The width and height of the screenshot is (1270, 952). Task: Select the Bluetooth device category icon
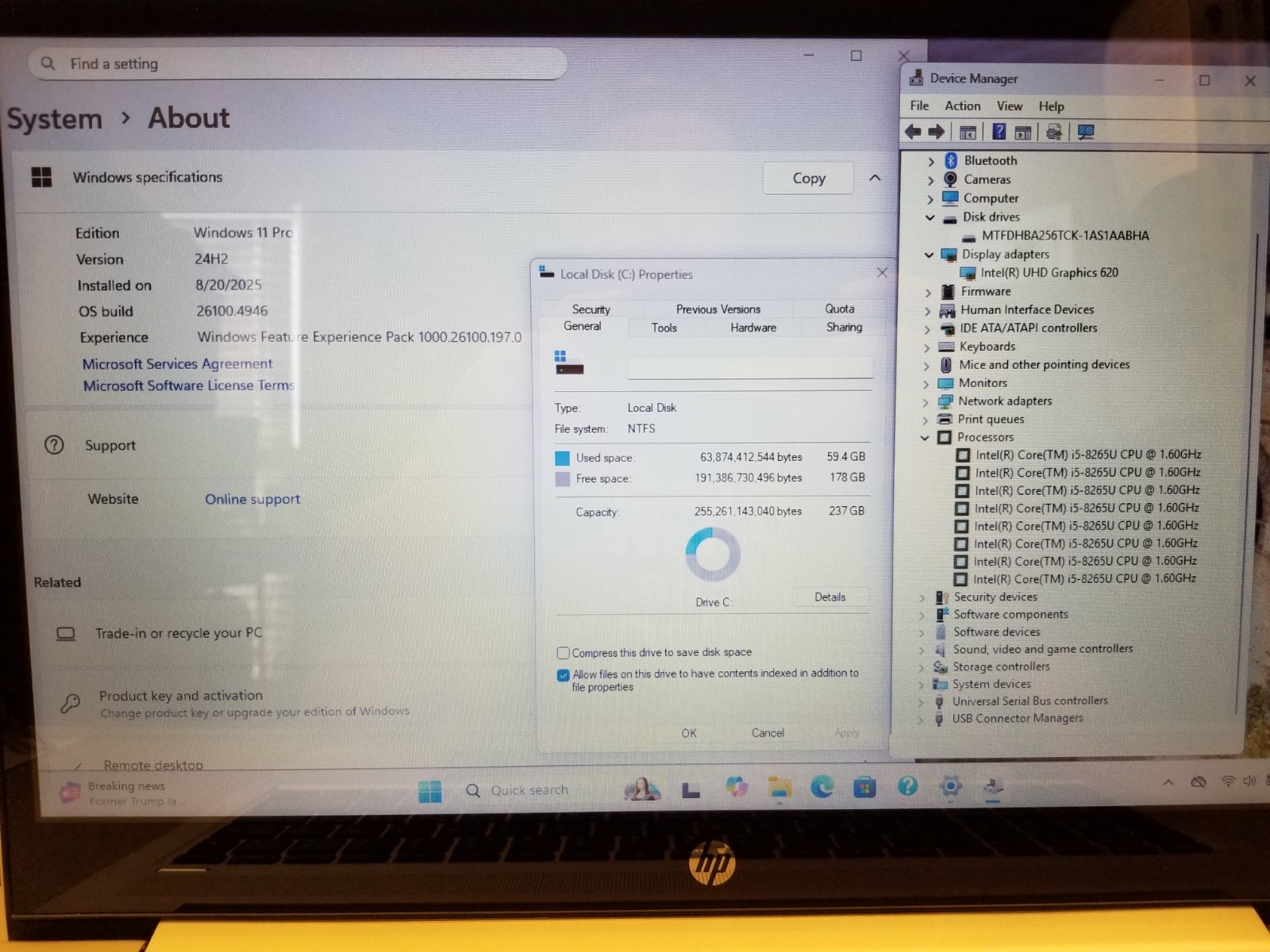coord(951,160)
